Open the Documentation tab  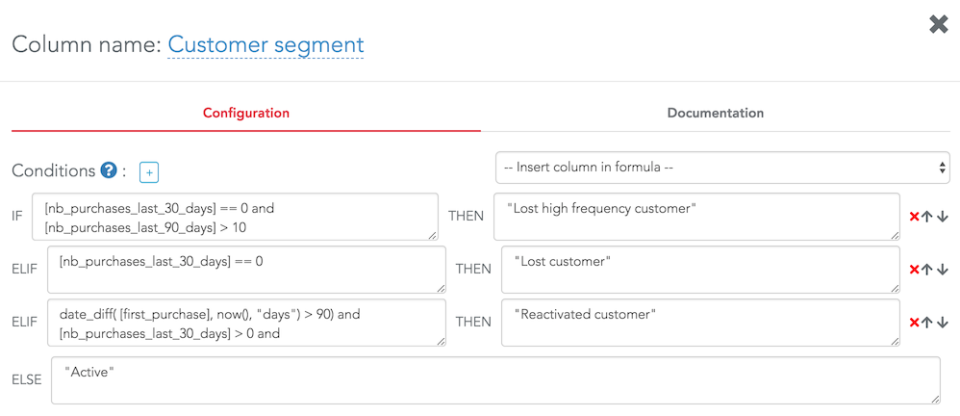[715, 113]
